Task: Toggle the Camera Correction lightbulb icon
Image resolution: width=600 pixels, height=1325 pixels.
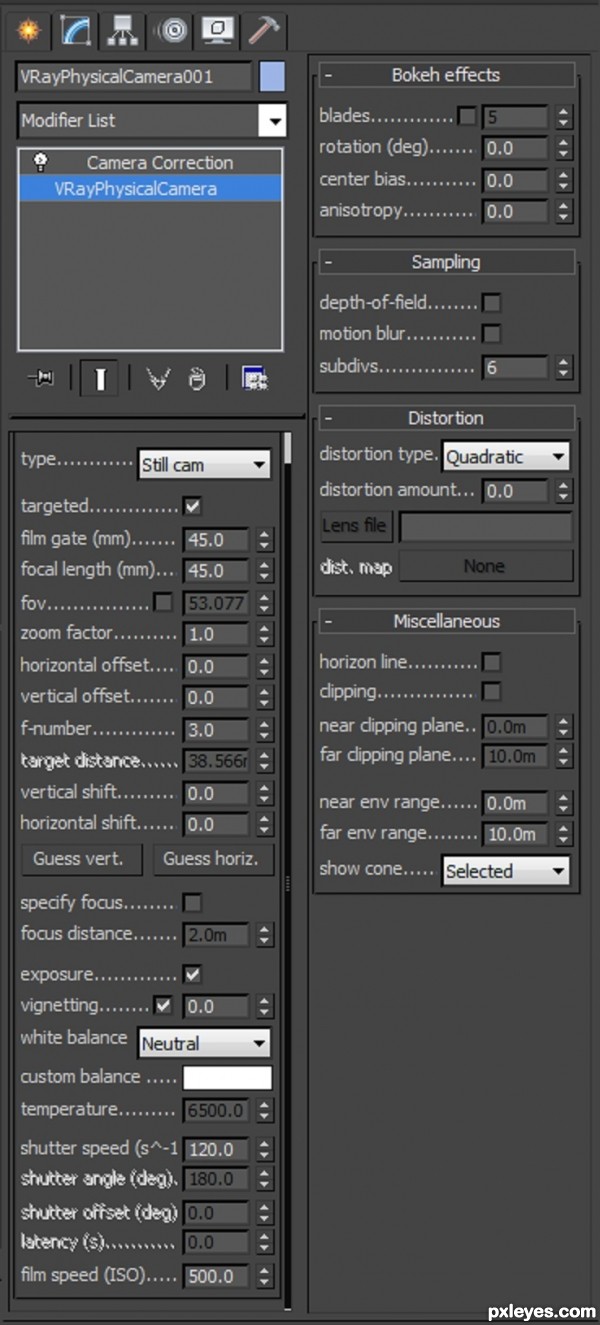Action: coord(42,162)
